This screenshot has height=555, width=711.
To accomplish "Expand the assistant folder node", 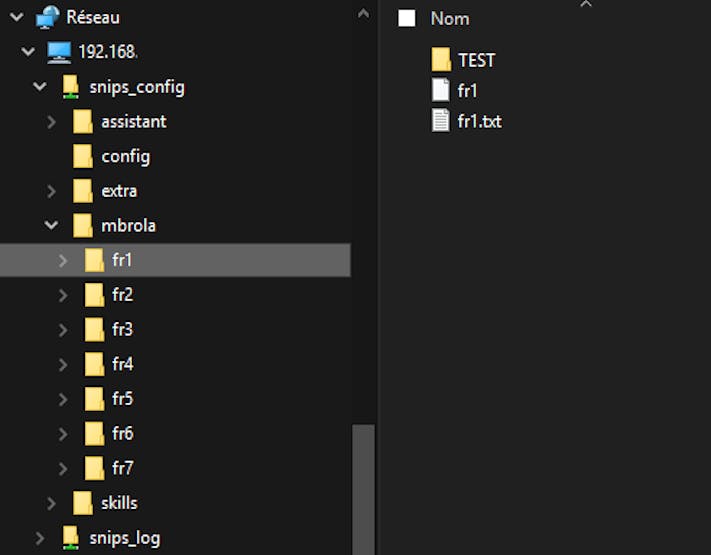I will coord(51,122).
